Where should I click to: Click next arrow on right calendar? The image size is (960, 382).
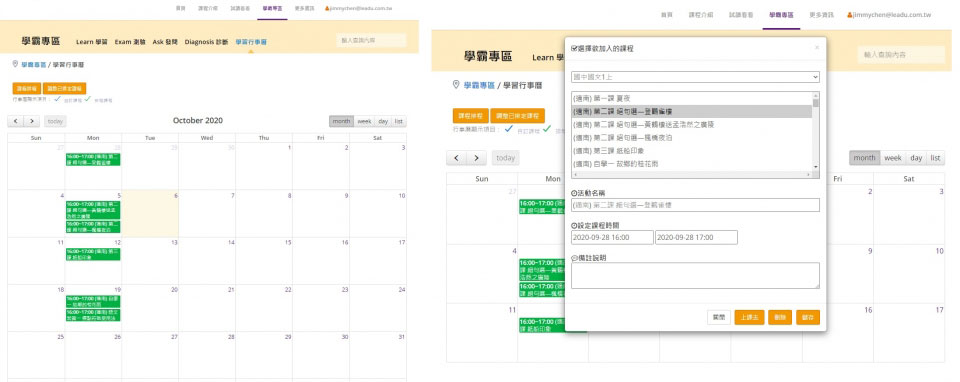pos(476,158)
